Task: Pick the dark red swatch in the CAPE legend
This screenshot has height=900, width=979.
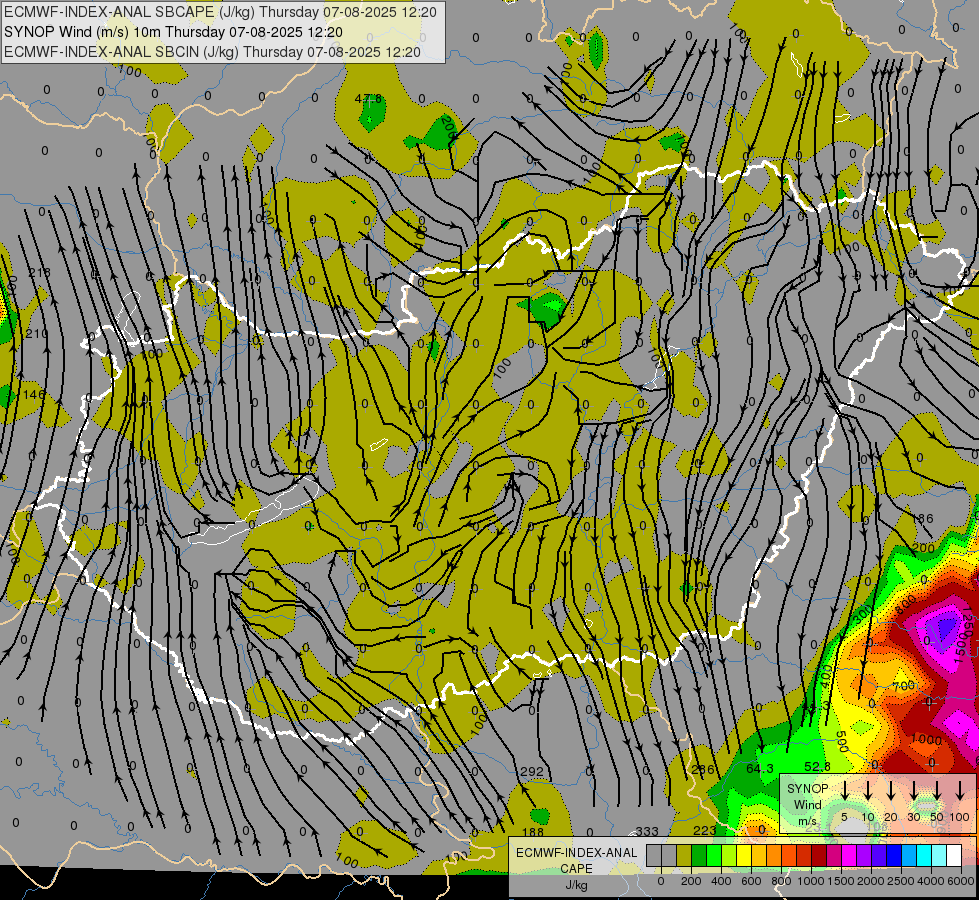Action: [x=819, y=855]
